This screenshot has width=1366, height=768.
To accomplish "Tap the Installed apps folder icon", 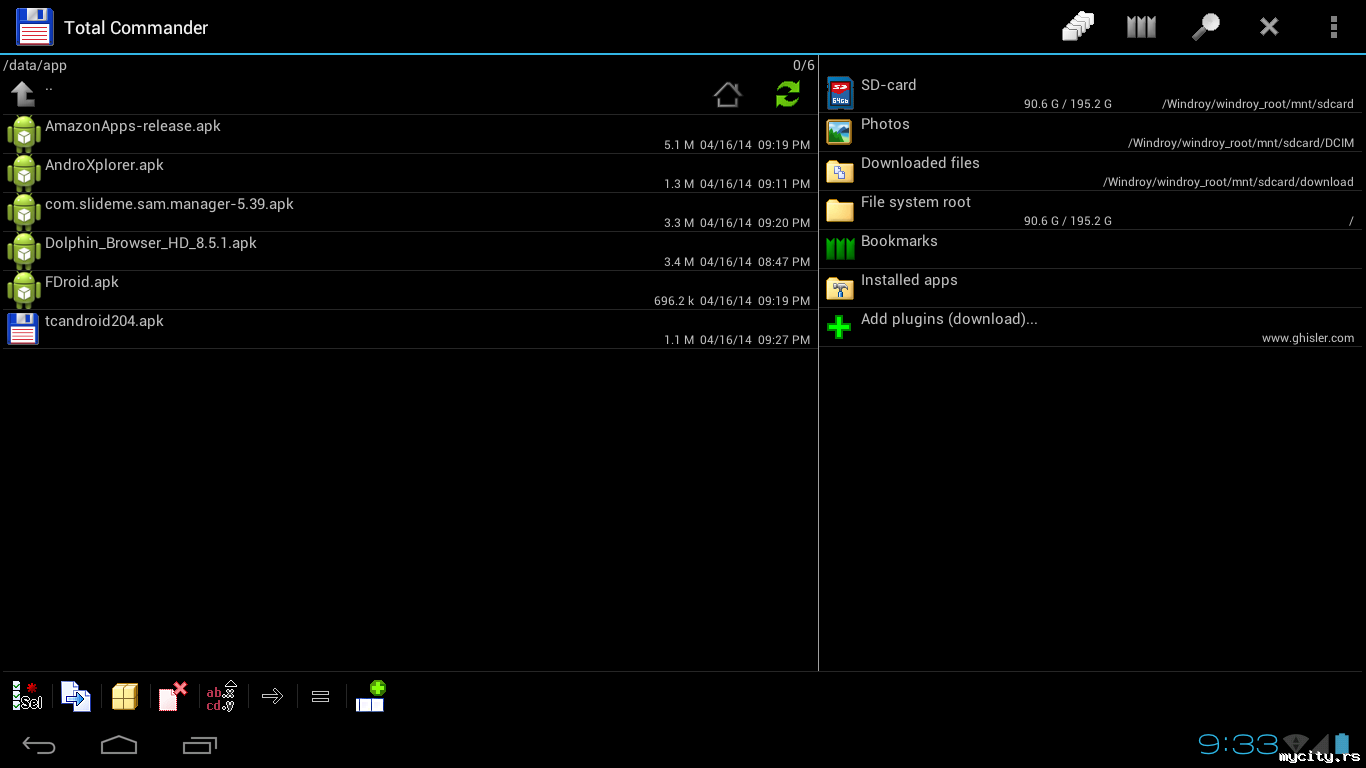I will 840,288.
